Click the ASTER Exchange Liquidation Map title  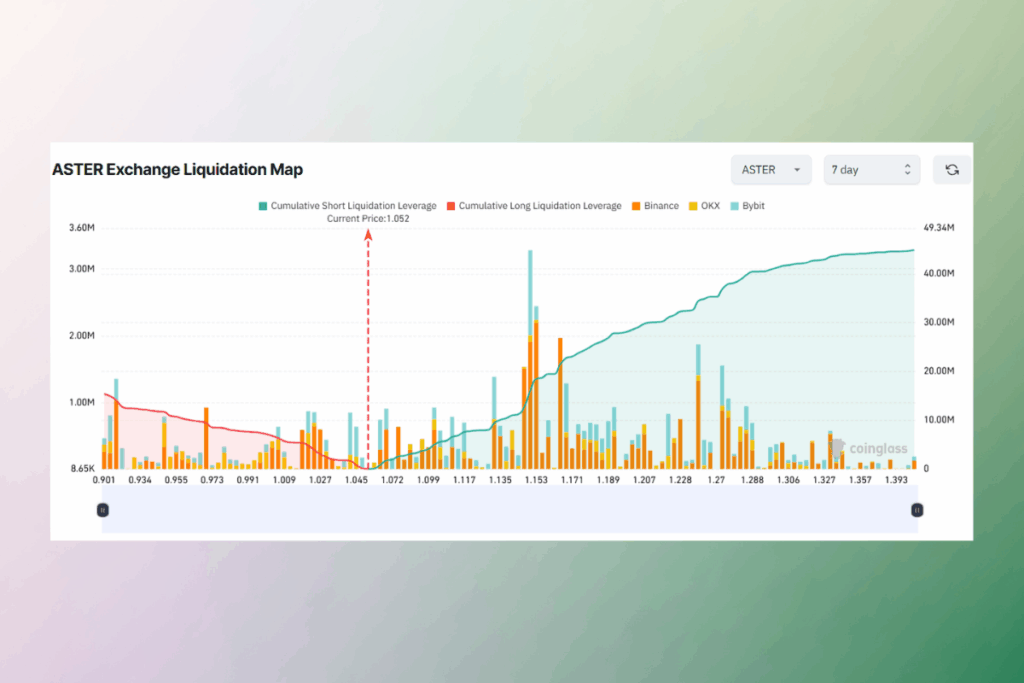[178, 169]
